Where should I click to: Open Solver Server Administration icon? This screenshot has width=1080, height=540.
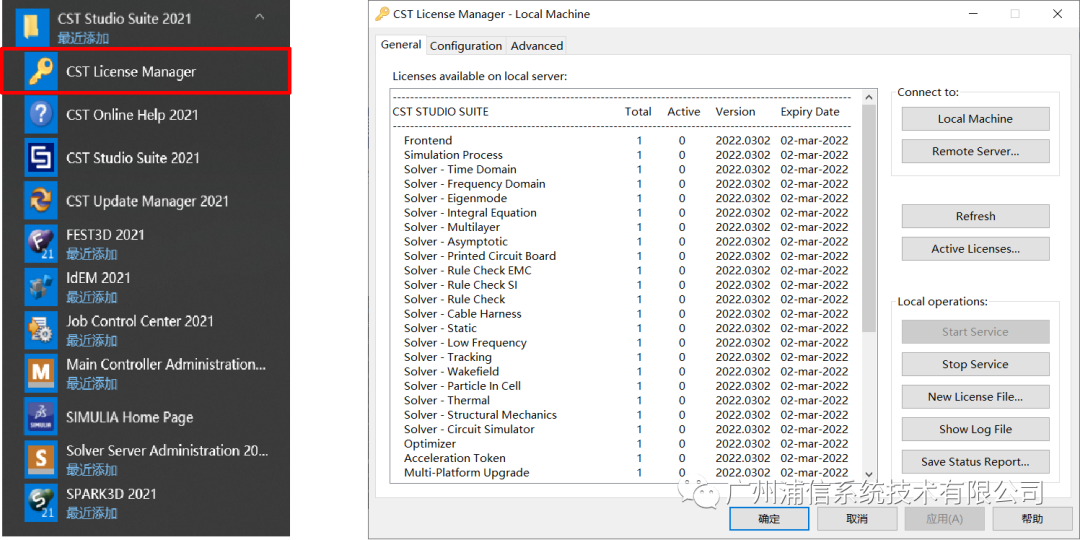click(41, 460)
